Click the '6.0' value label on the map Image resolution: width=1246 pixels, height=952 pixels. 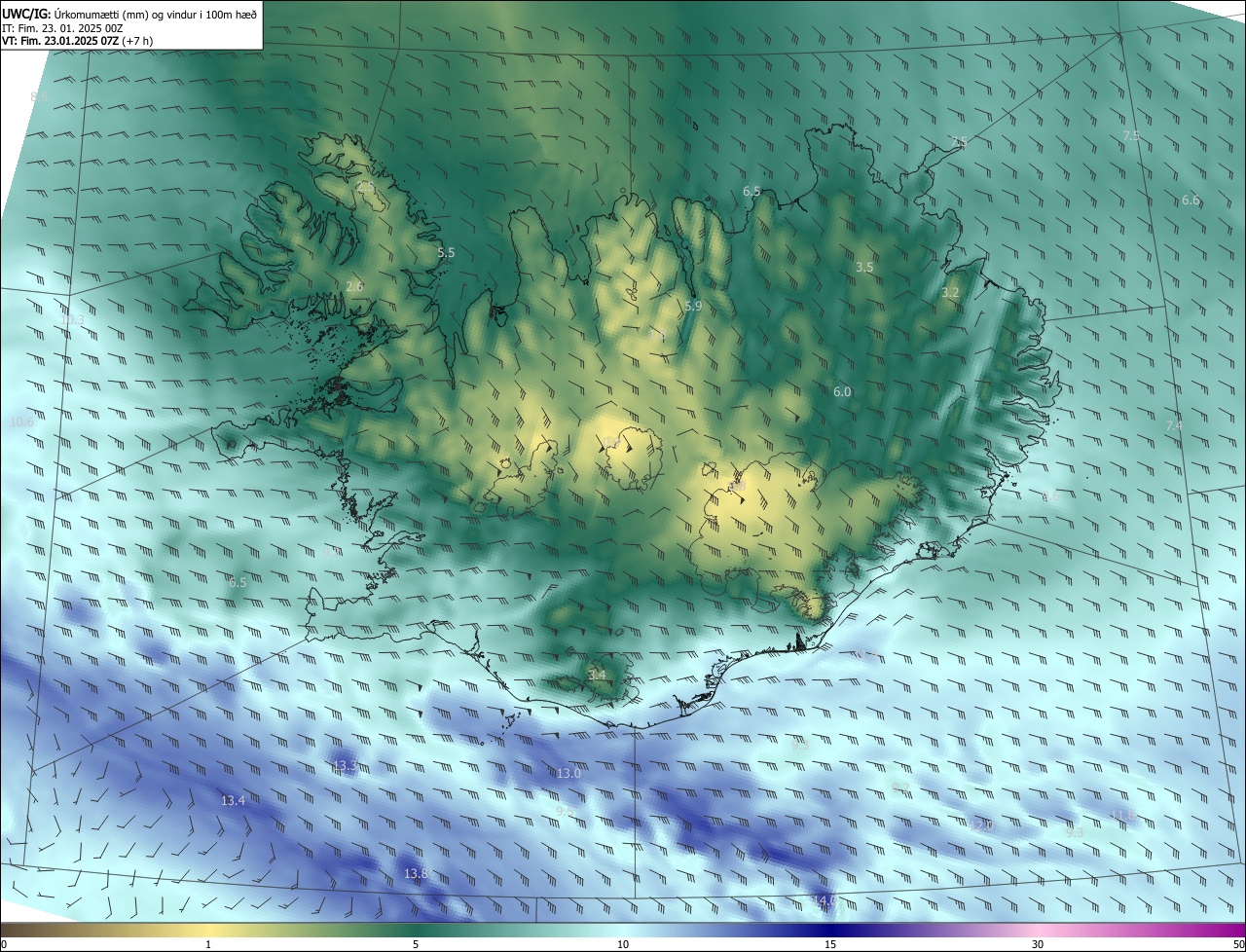click(842, 391)
